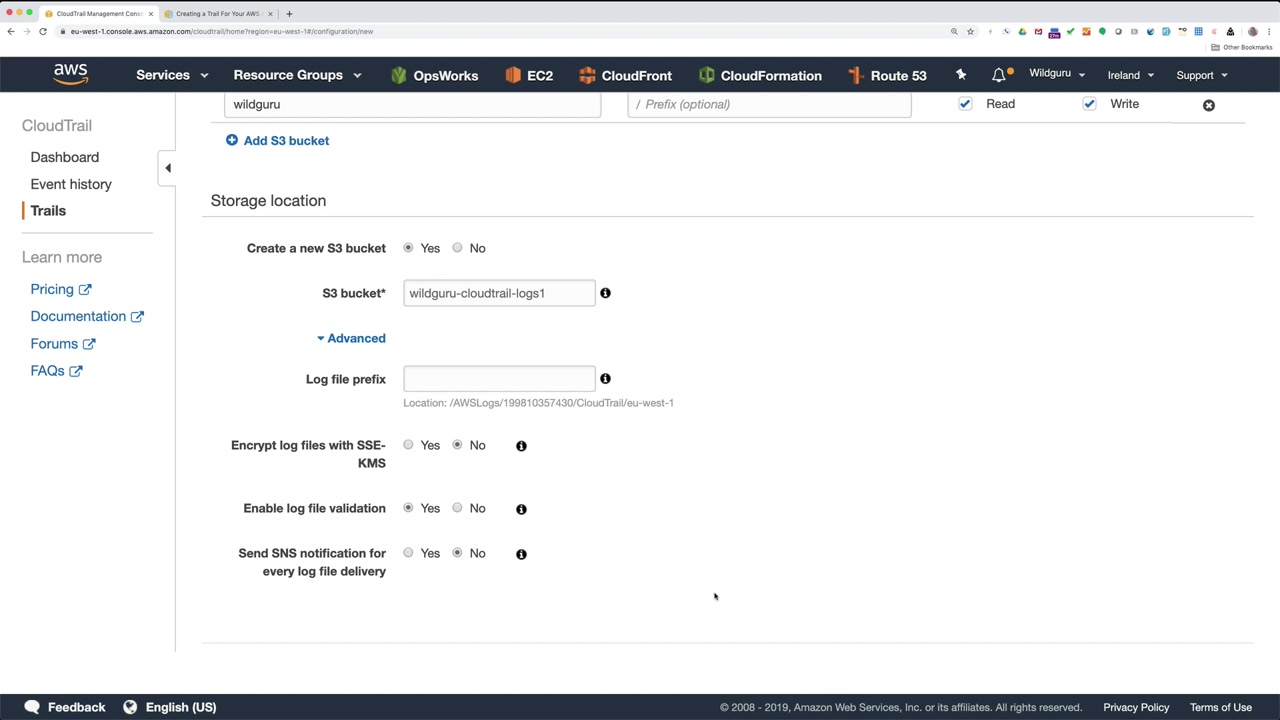Click the browser back arrow
This screenshot has height=720, width=1280.
point(11,31)
